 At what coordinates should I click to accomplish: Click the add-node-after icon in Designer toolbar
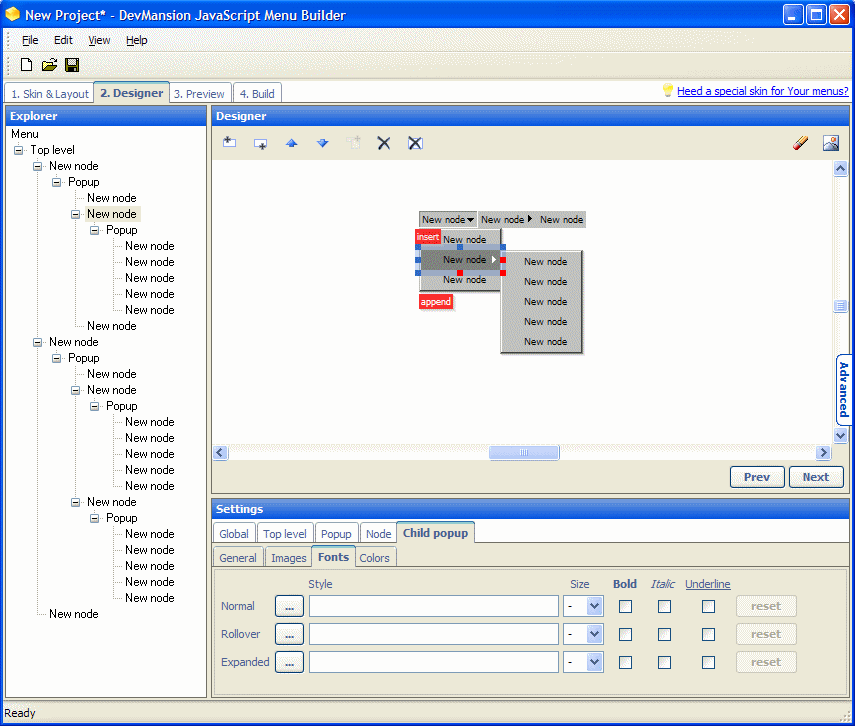[x=261, y=143]
